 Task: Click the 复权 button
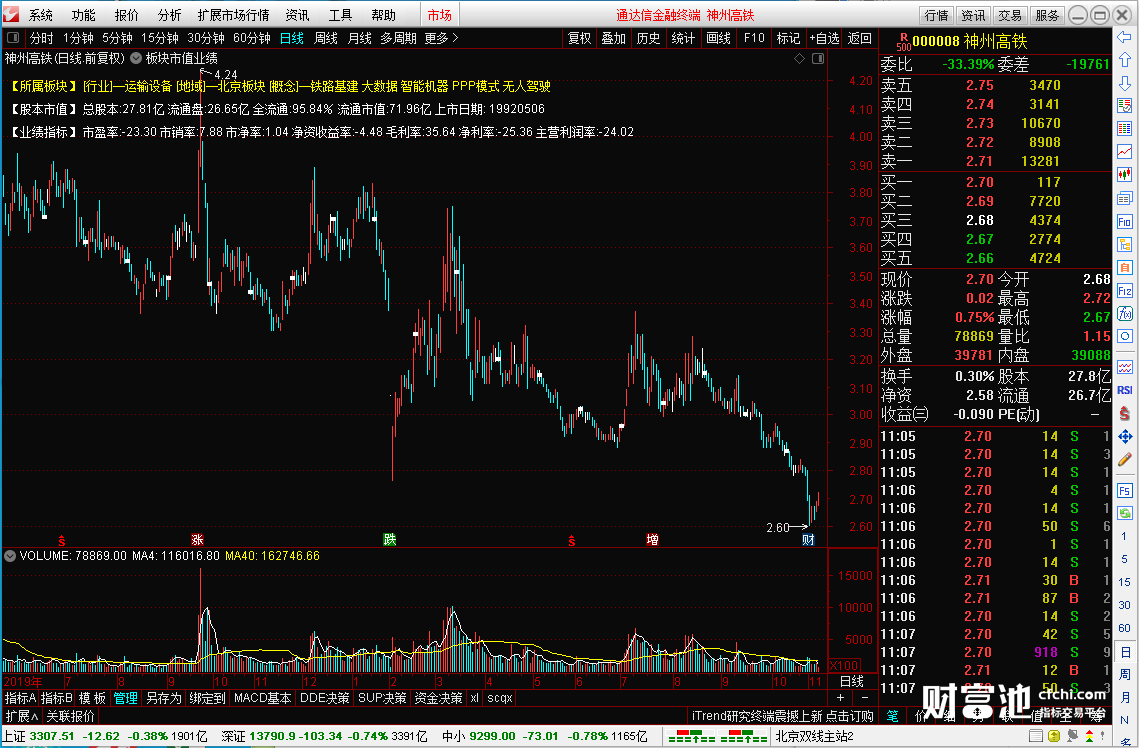[x=579, y=38]
